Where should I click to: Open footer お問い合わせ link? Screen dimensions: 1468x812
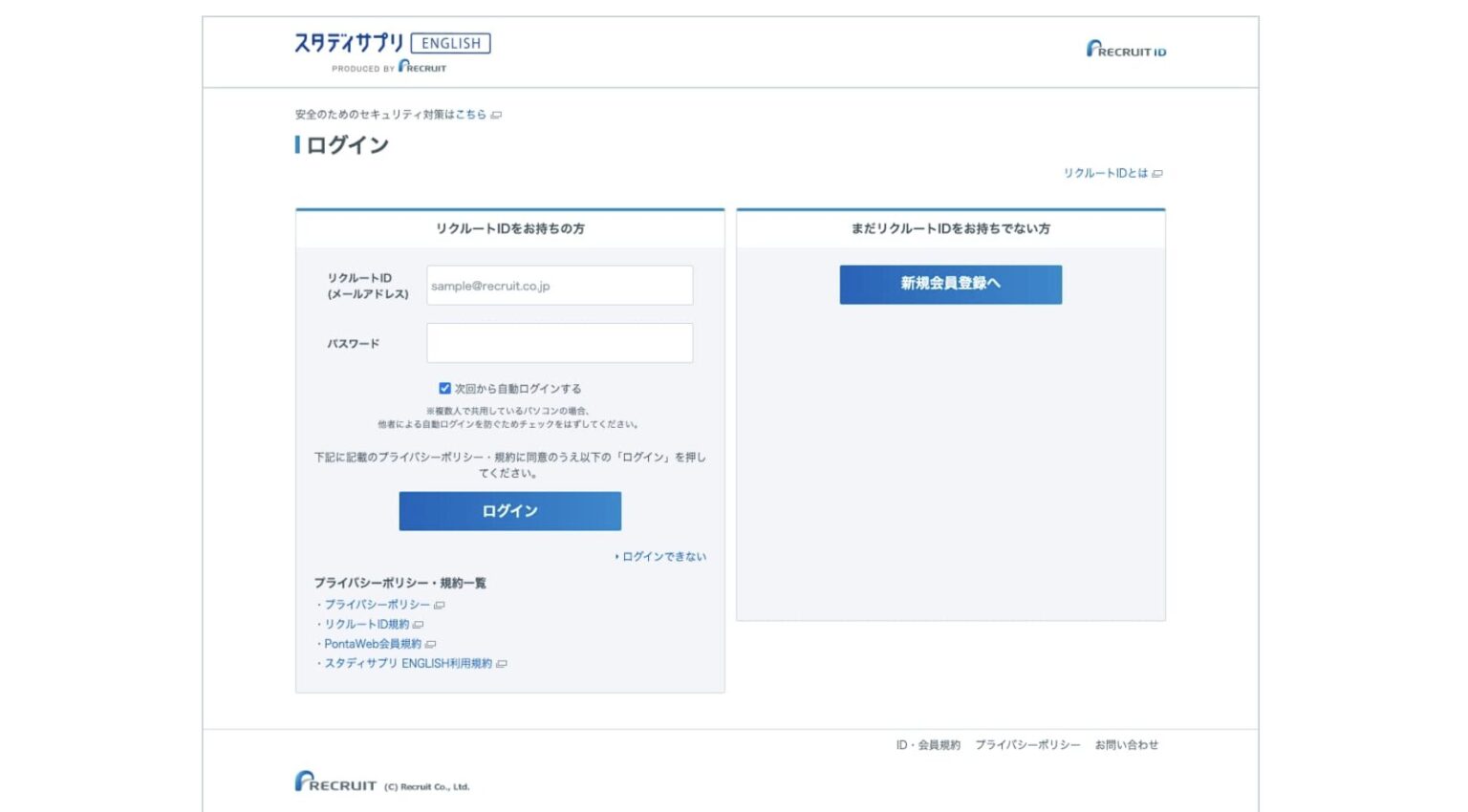click(x=1126, y=745)
